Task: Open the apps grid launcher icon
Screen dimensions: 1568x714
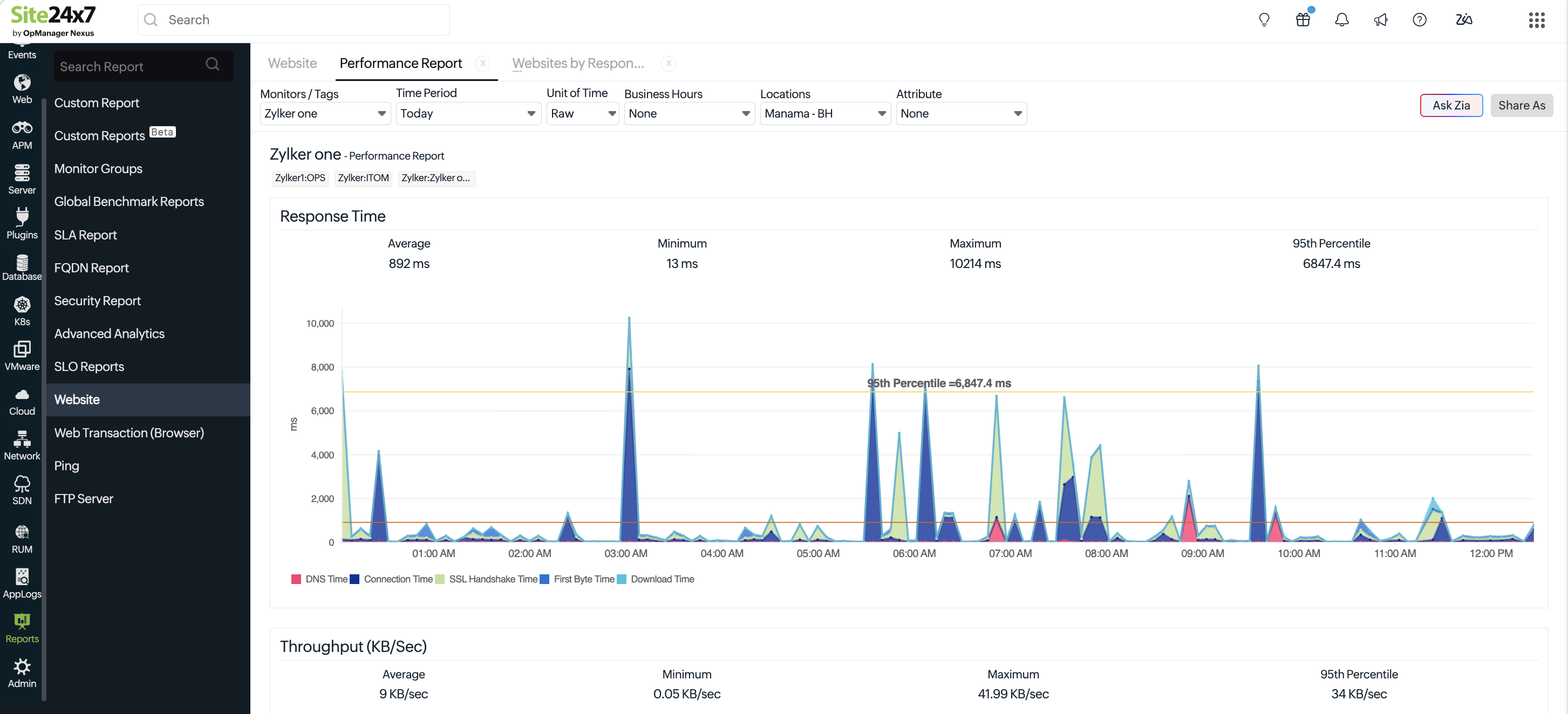Action: [1536, 20]
